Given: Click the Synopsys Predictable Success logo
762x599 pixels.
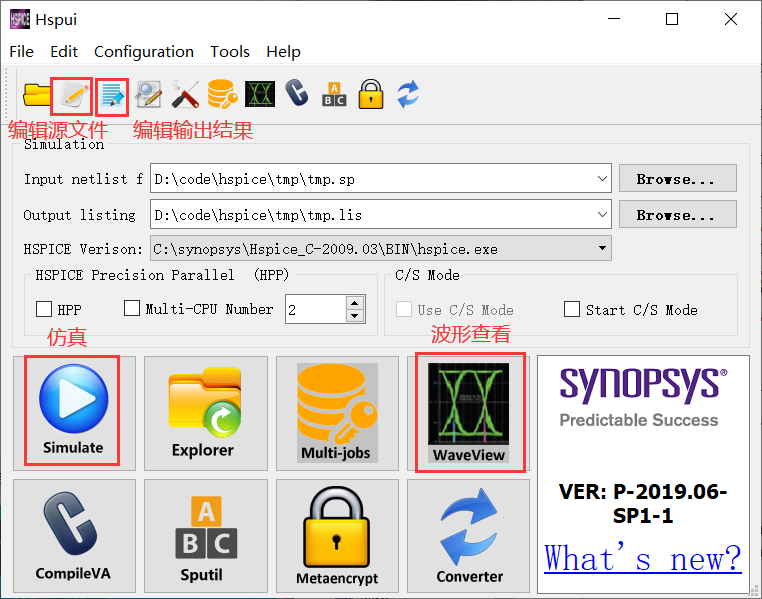Looking at the screenshot, I should point(643,397).
